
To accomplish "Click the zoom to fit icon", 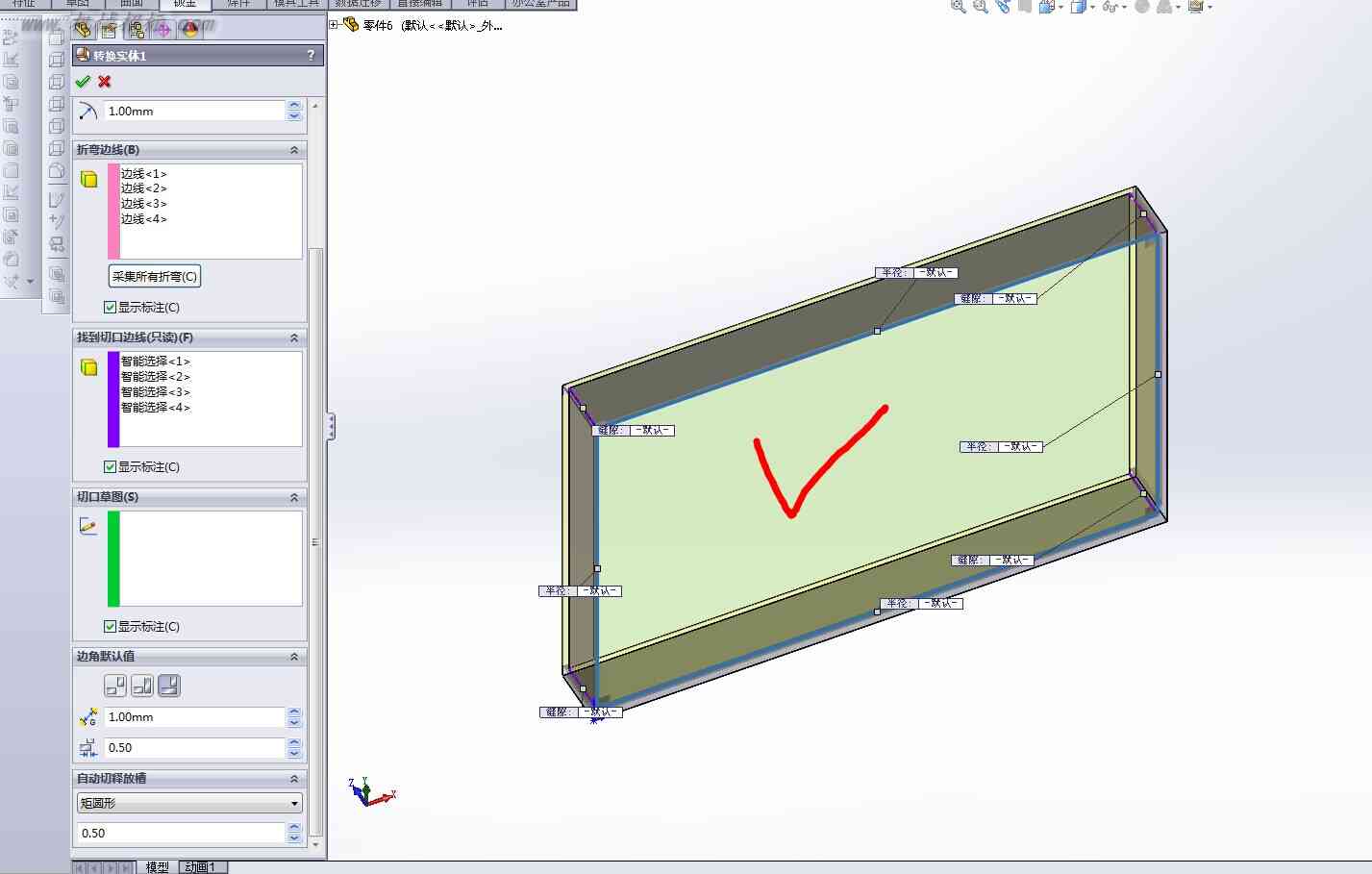I will pyautogui.click(x=959, y=7).
